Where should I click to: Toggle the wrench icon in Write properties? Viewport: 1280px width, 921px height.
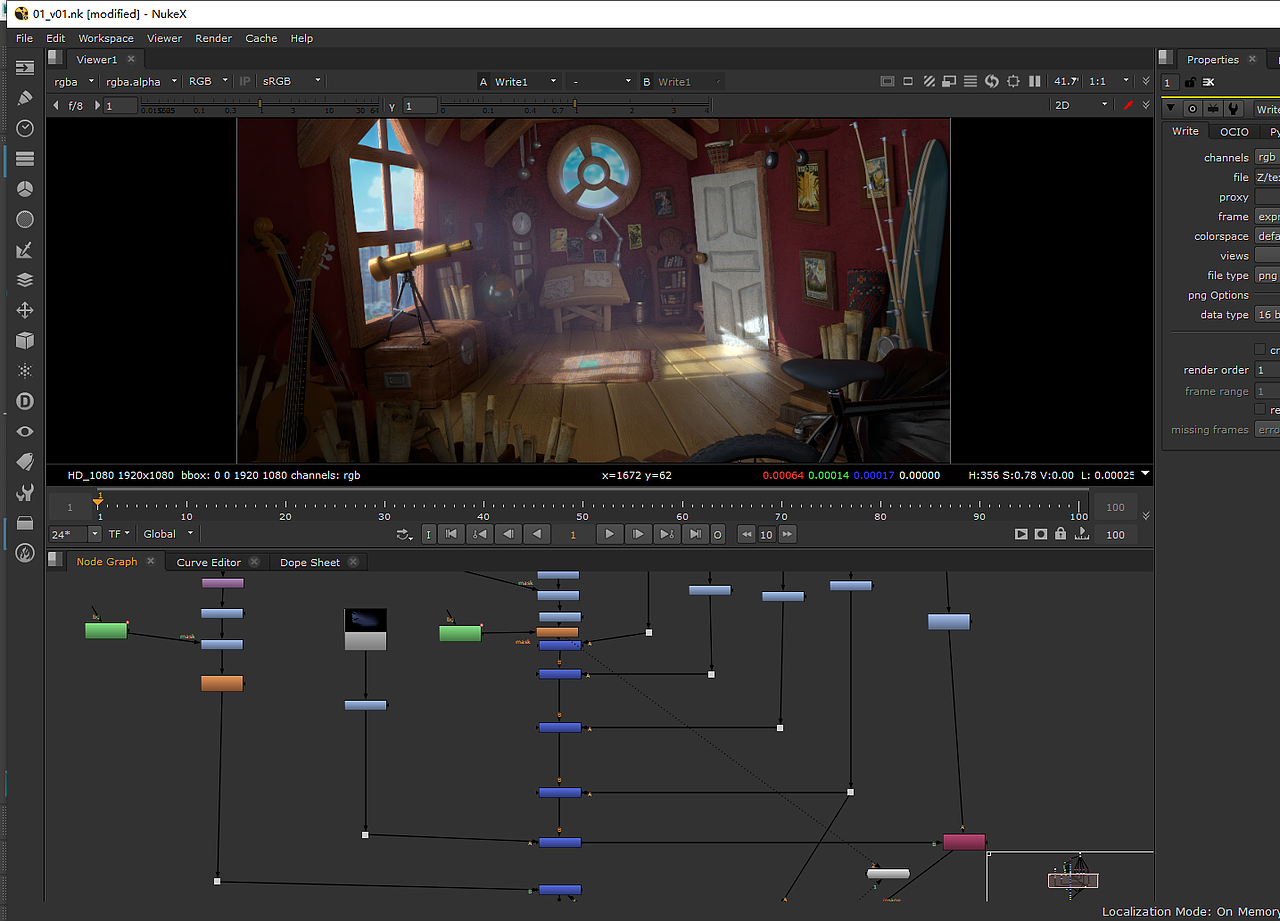[1233, 108]
